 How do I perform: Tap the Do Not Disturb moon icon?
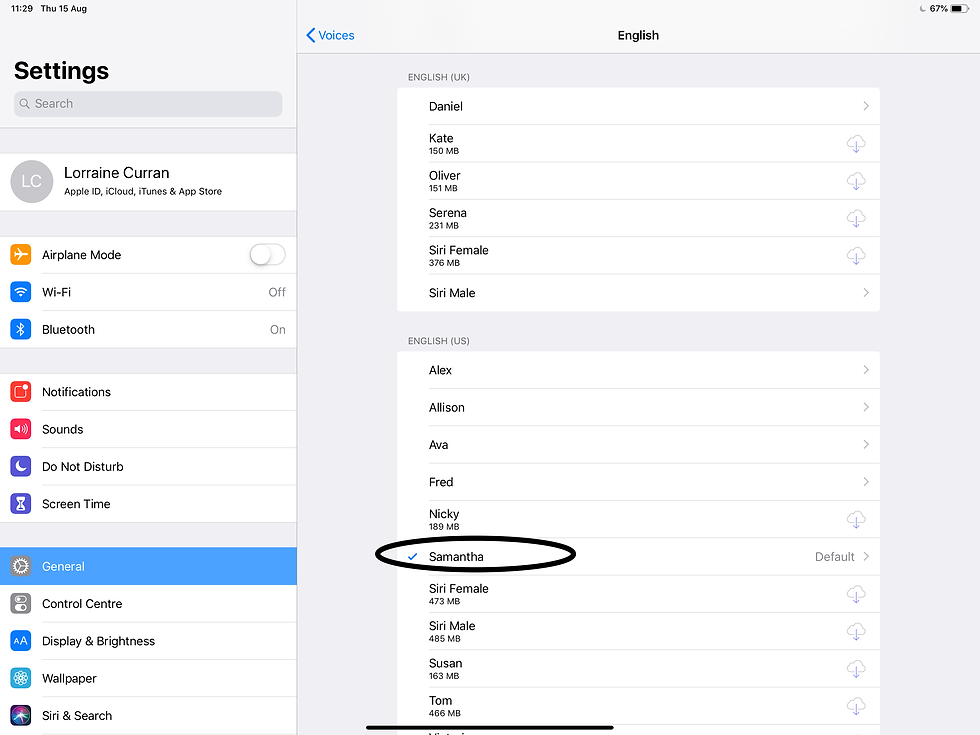pos(21,466)
